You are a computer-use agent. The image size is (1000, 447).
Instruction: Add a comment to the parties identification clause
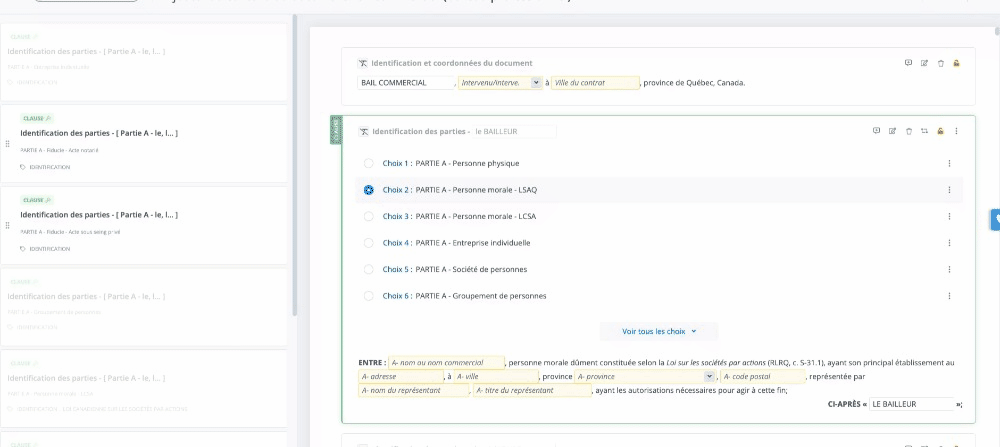[876, 131]
